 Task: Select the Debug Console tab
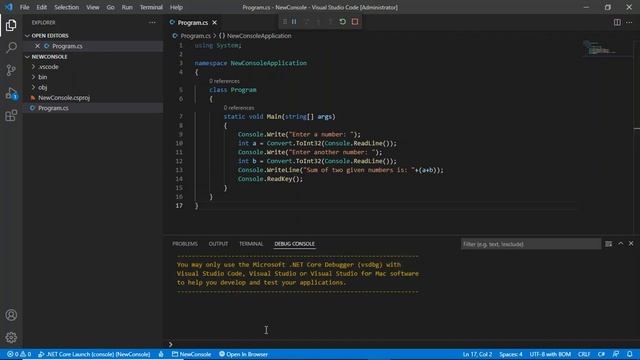tap(294, 244)
